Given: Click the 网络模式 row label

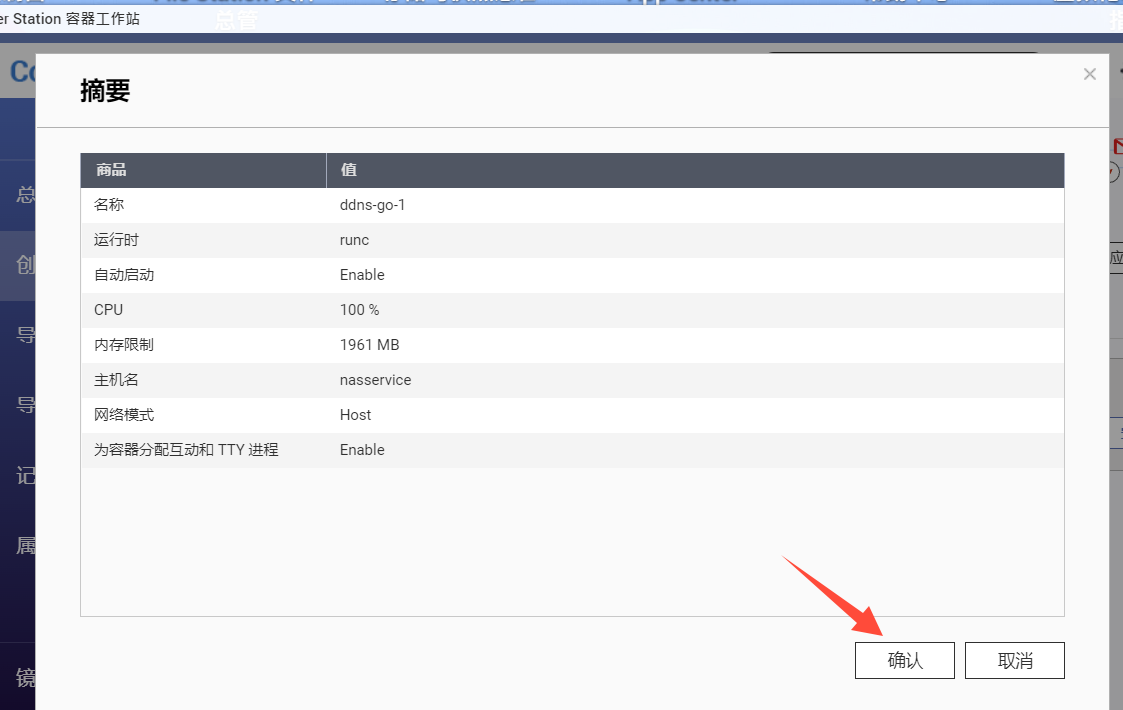Looking at the screenshot, I should click(124, 415).
